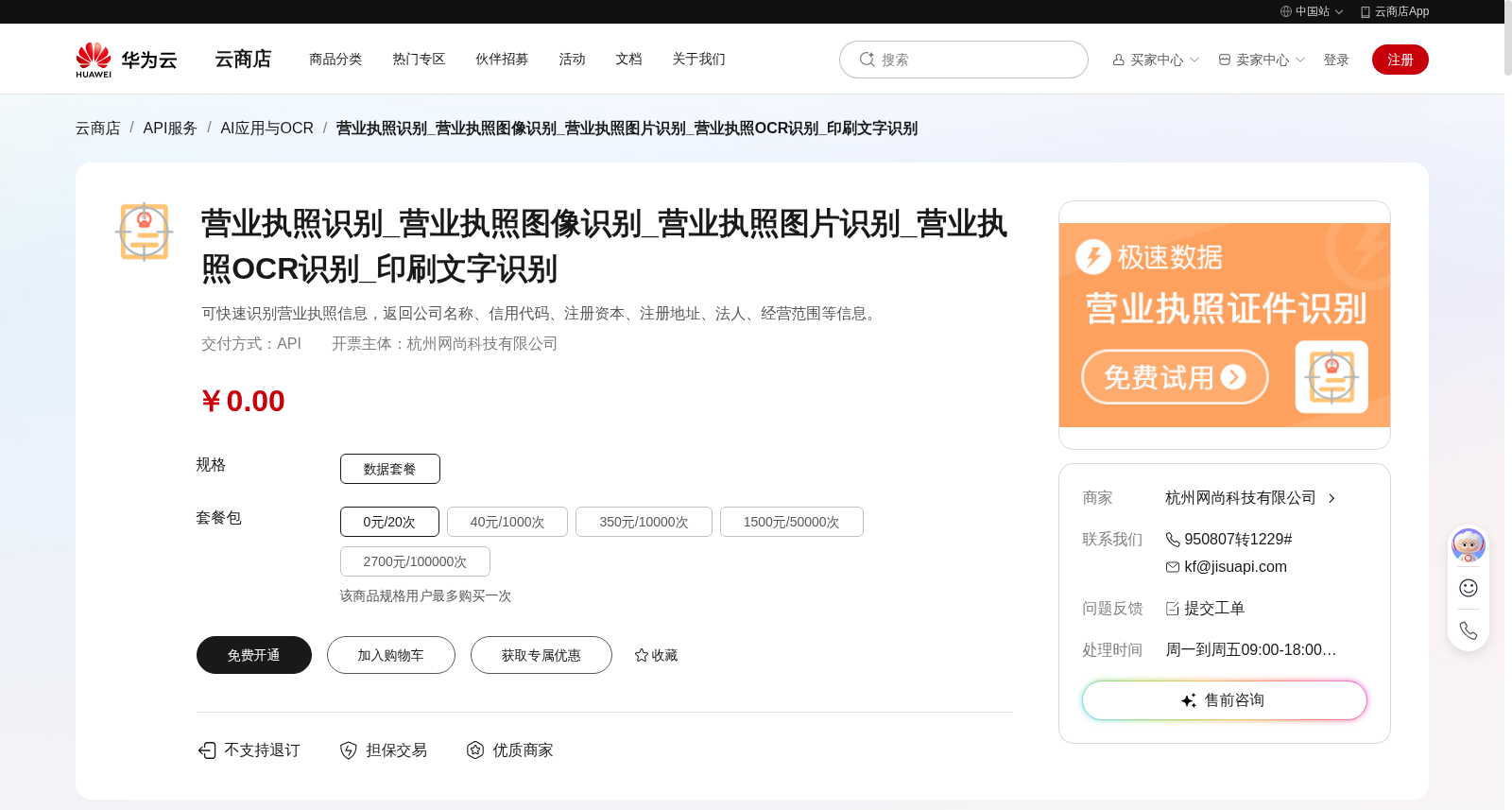1512x810 pixels.
Task: Click the star icon to favorite (收藏)
Action: click(642, 655)
